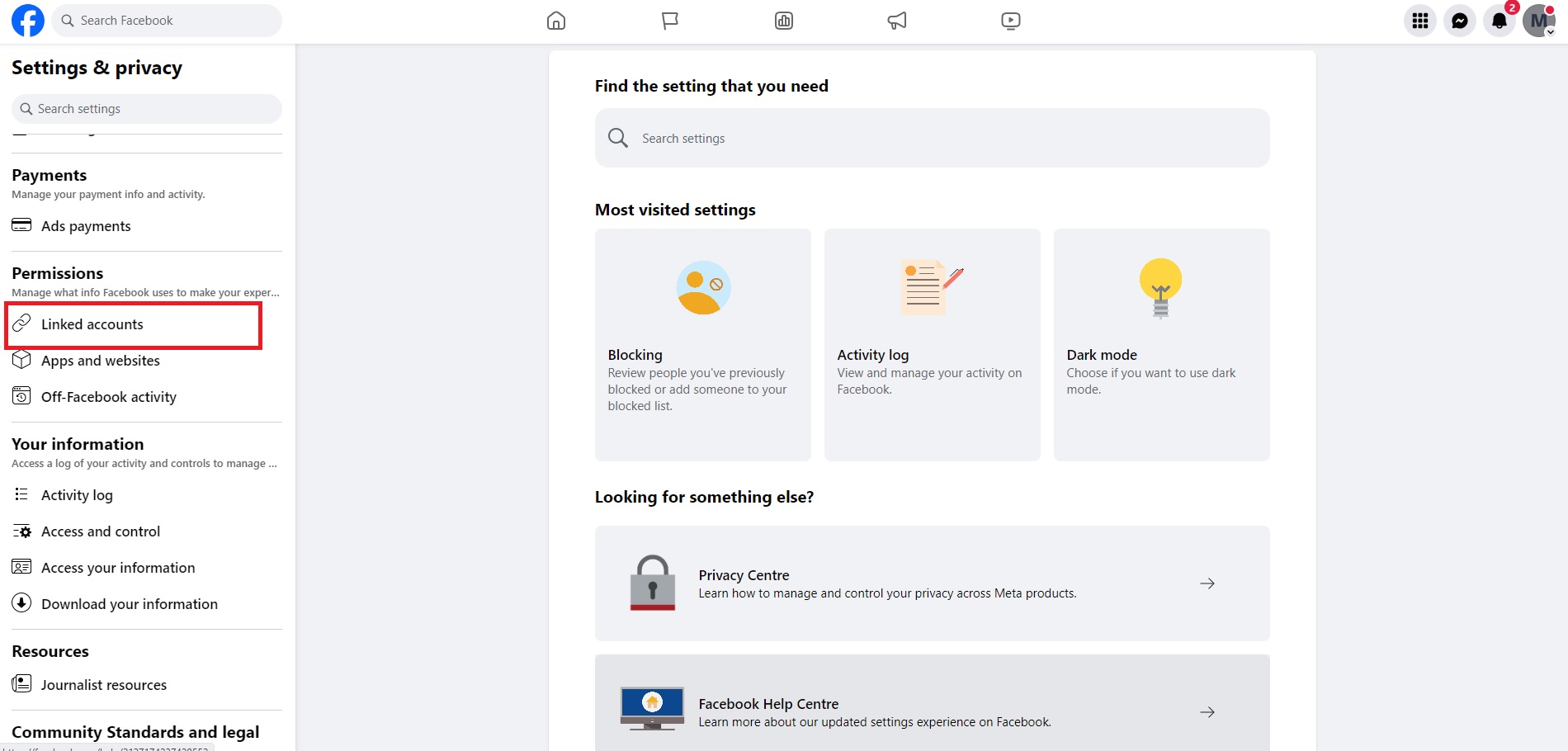Click the Settings & privacy title

click(x=97, y=68)
